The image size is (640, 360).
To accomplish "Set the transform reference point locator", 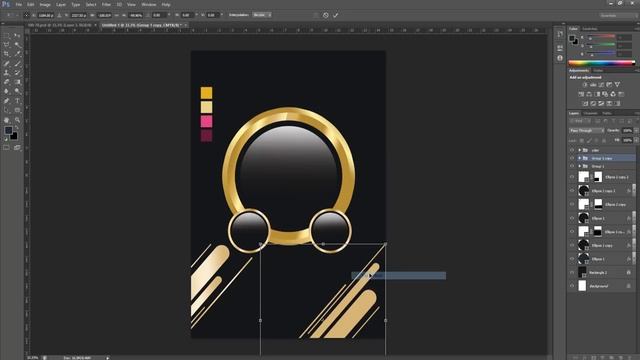I will tap(27, 15).
